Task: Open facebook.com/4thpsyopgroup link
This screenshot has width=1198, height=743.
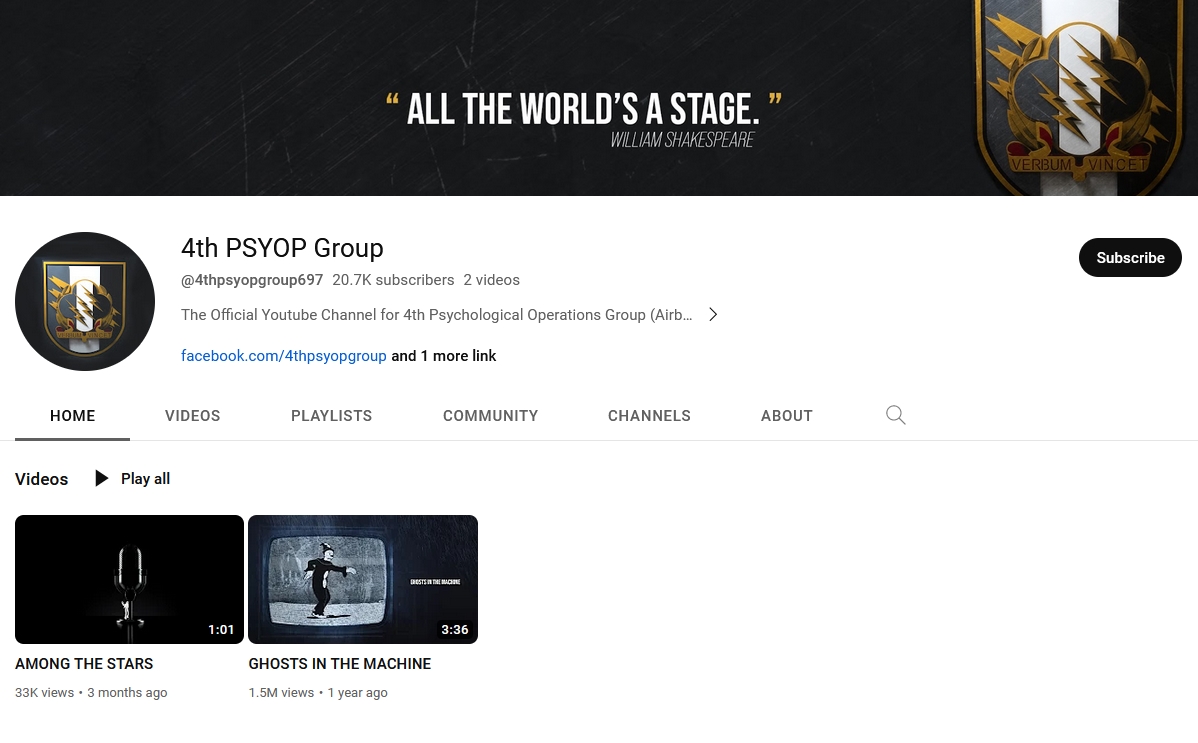Action: click(x=283, y=355)
